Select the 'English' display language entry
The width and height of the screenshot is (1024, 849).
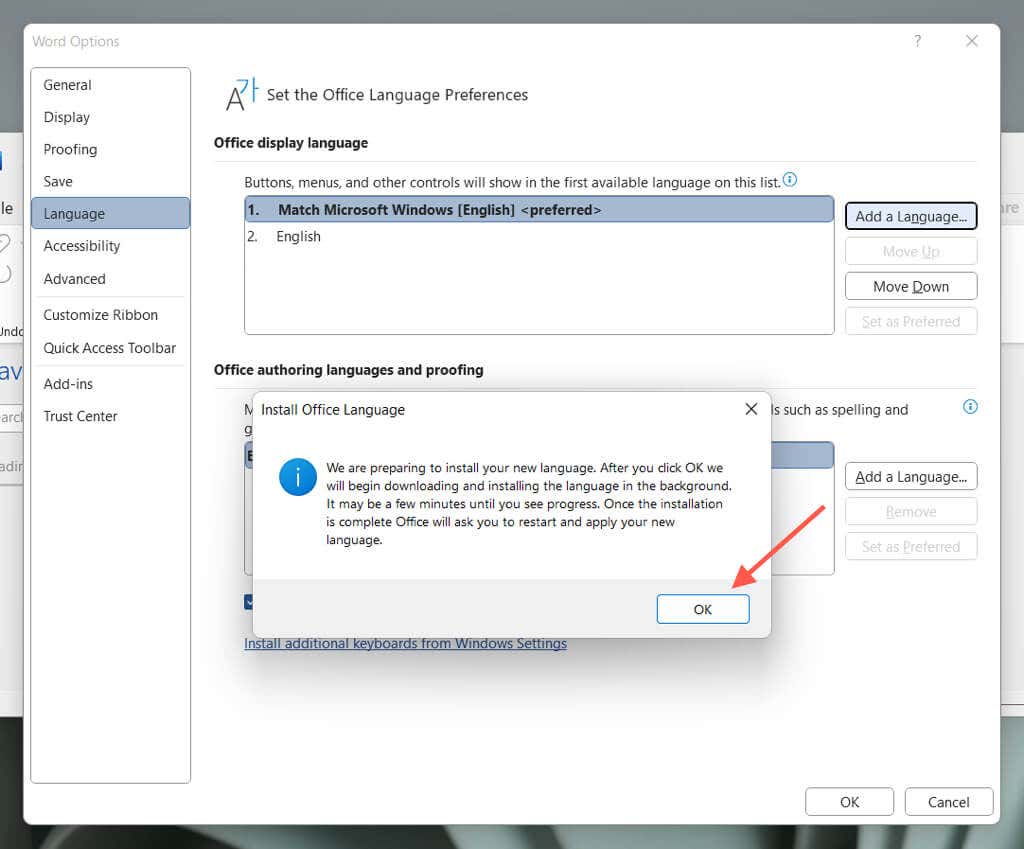pos(298,237)
